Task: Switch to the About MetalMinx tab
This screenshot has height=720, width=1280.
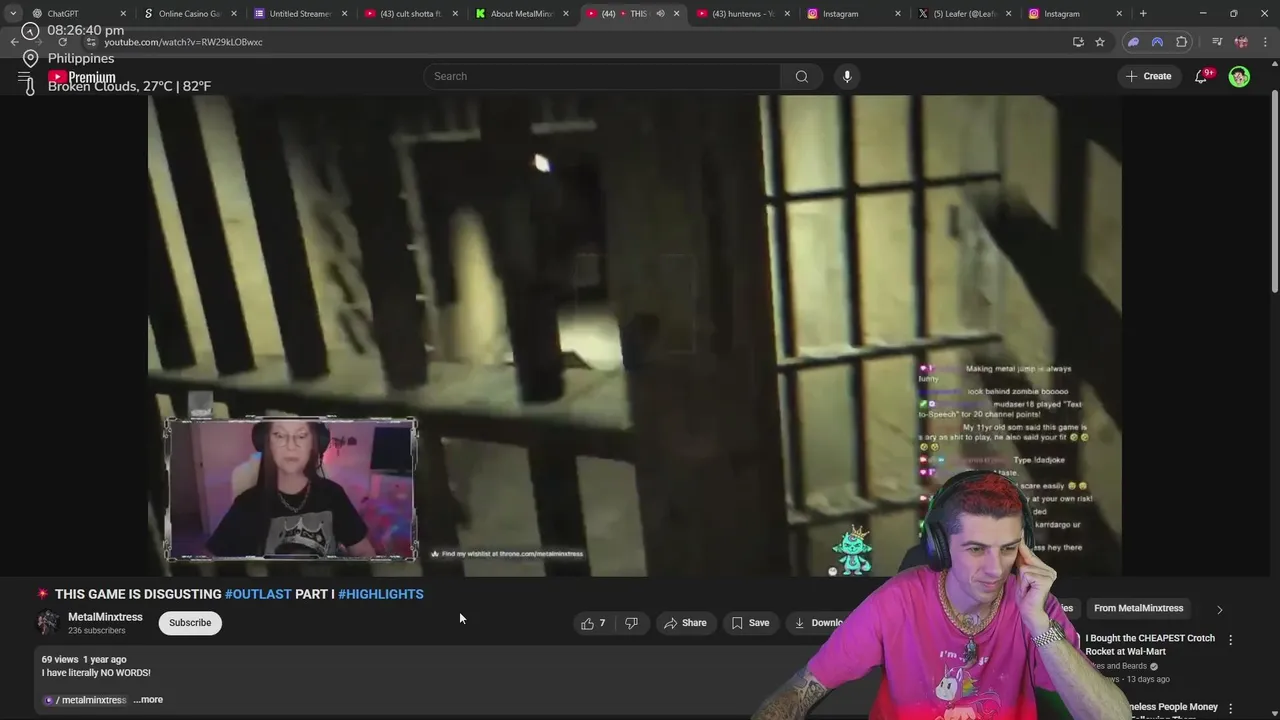Action: click(521, 14)
